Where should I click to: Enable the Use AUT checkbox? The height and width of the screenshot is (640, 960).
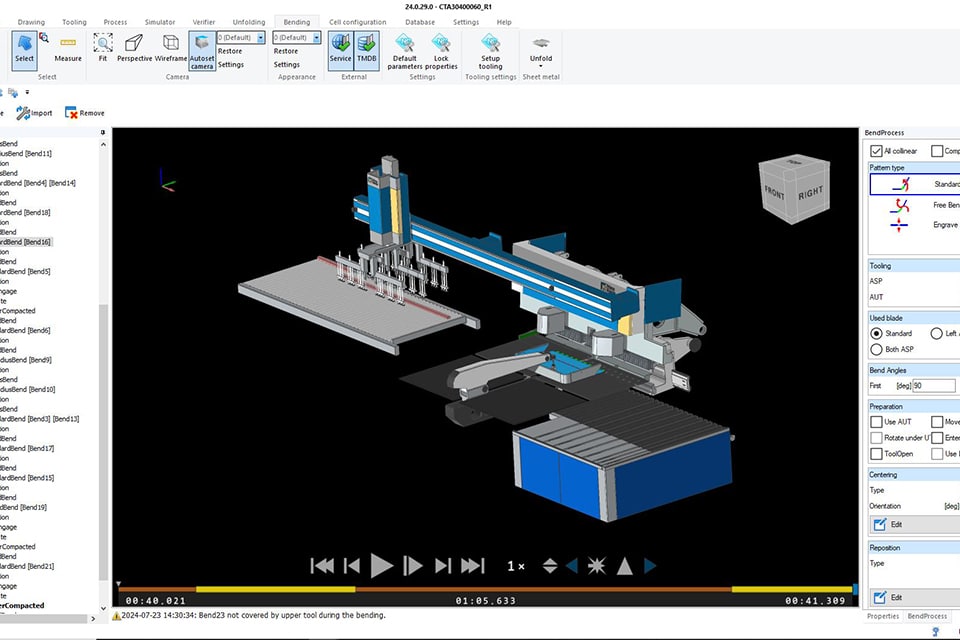pos(876,422)
